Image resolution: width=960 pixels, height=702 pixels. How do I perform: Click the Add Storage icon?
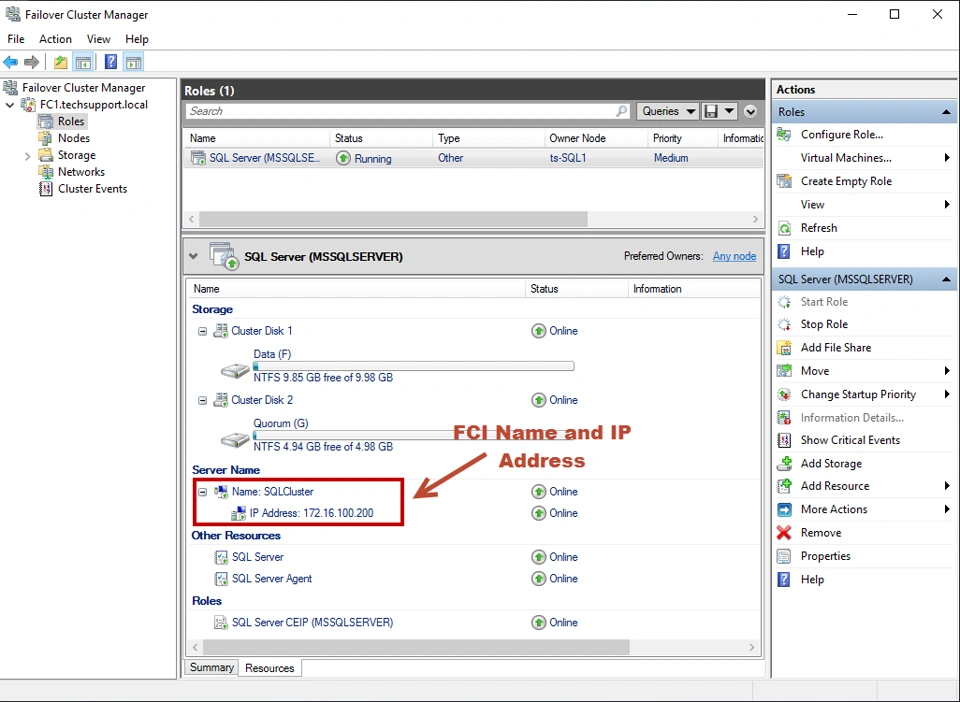coord(784,463)
